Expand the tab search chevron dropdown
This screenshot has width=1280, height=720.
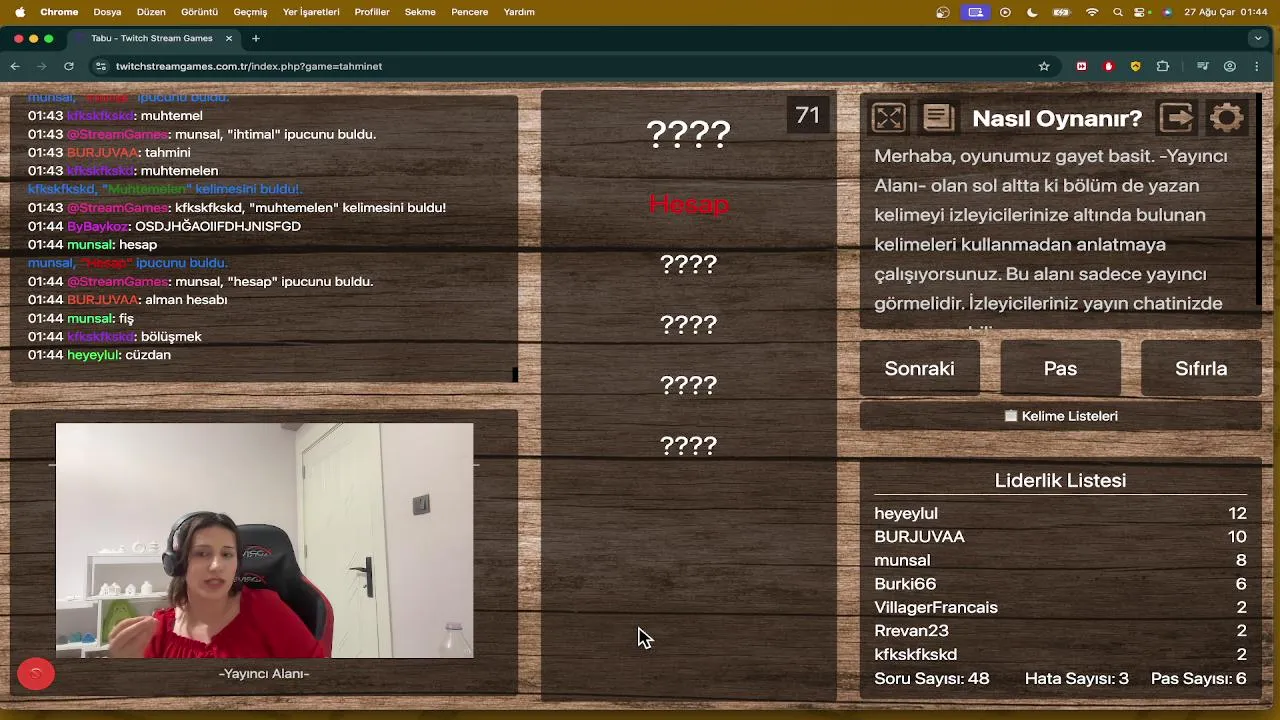[1258, 38]
